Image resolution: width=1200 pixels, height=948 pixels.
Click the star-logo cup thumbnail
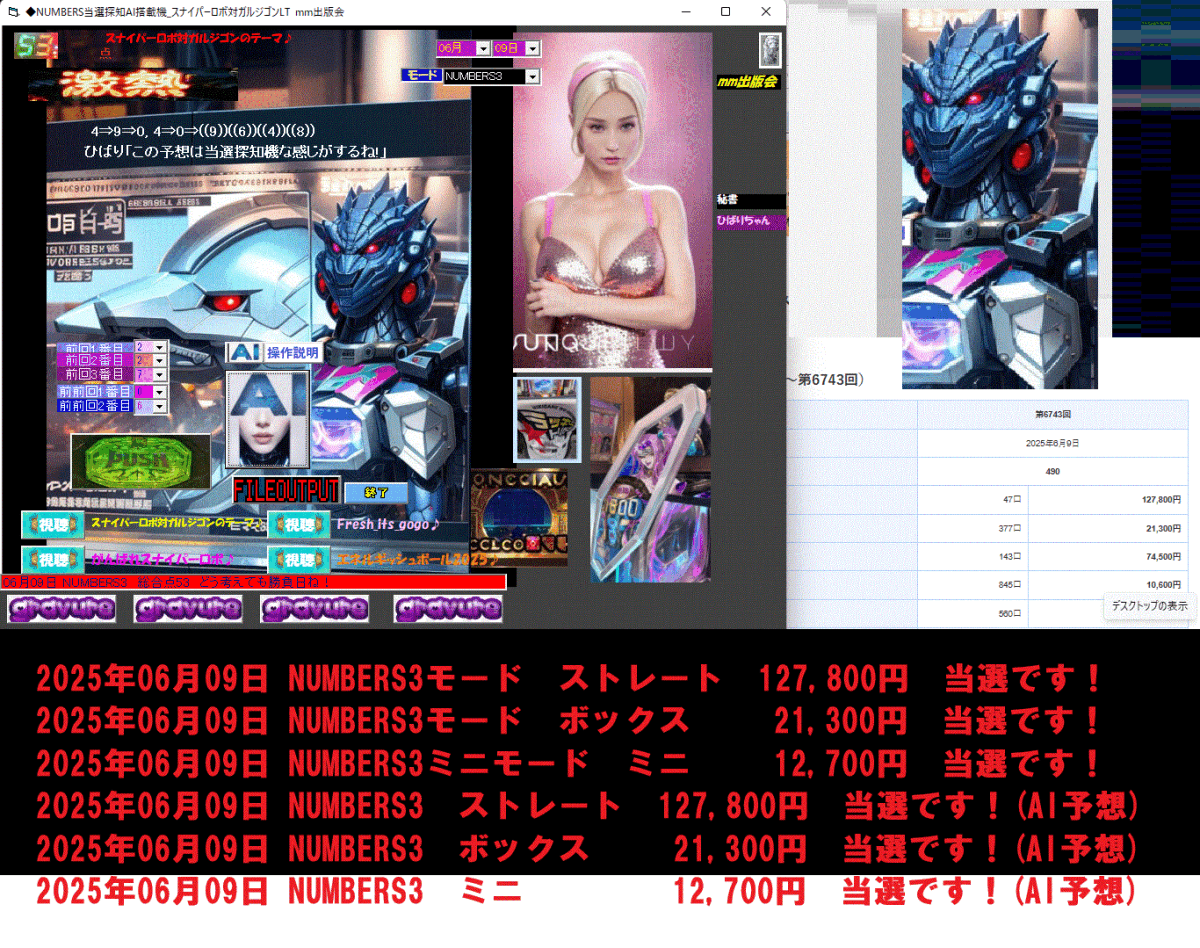click(547, 419)
